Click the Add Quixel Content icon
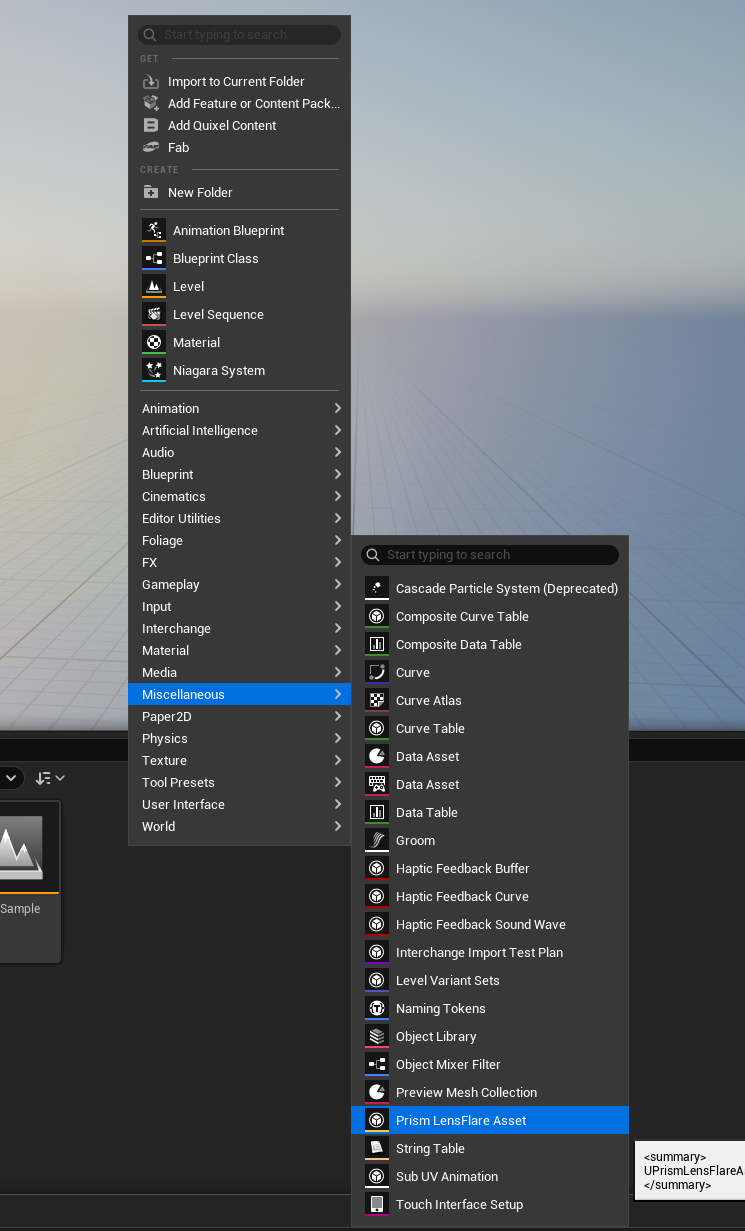Viewport: 745px width, 1231px height. click(x=151, y=126)
